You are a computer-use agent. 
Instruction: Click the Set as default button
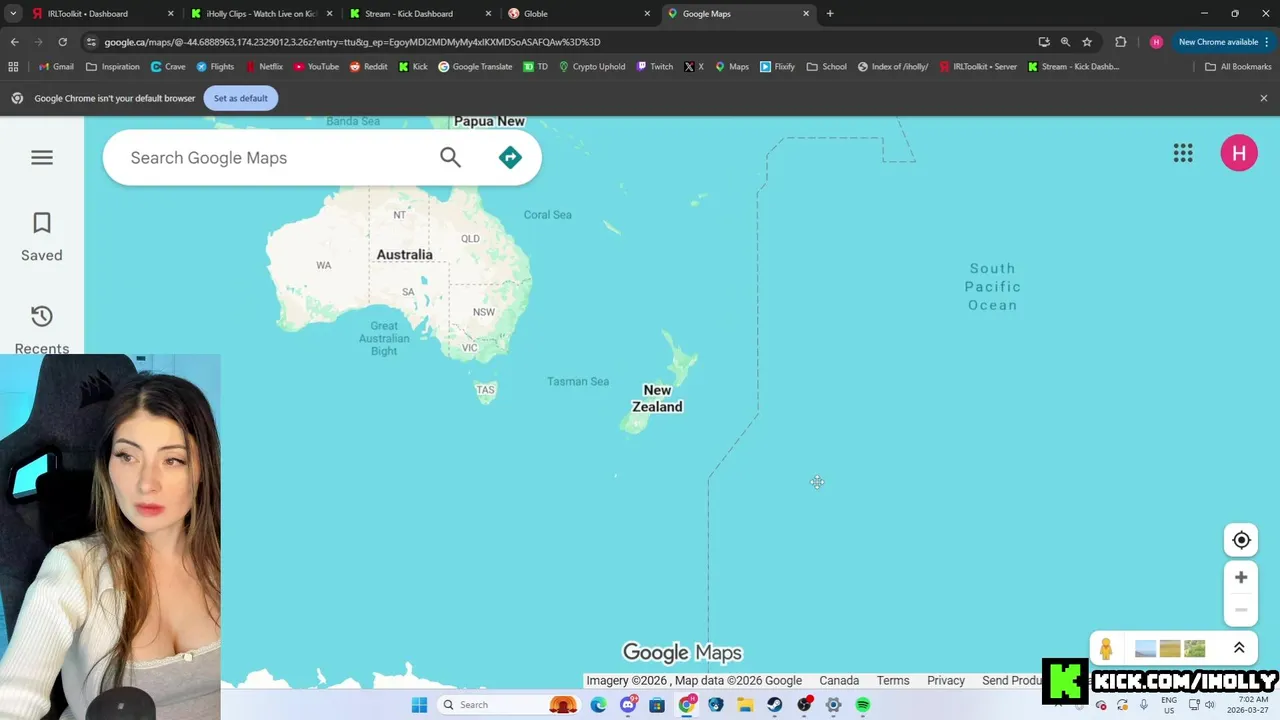pyautogui.click(x=241, y=98)
